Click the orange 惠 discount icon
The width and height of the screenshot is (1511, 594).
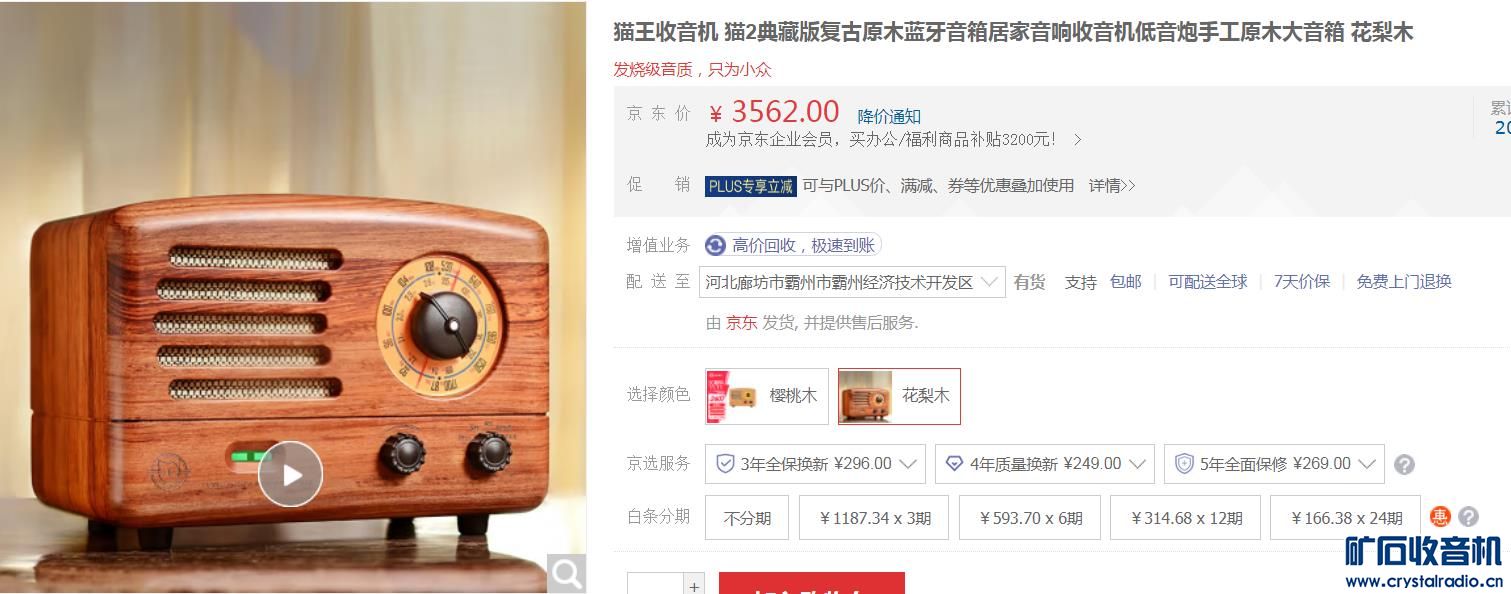point(1440,517)
